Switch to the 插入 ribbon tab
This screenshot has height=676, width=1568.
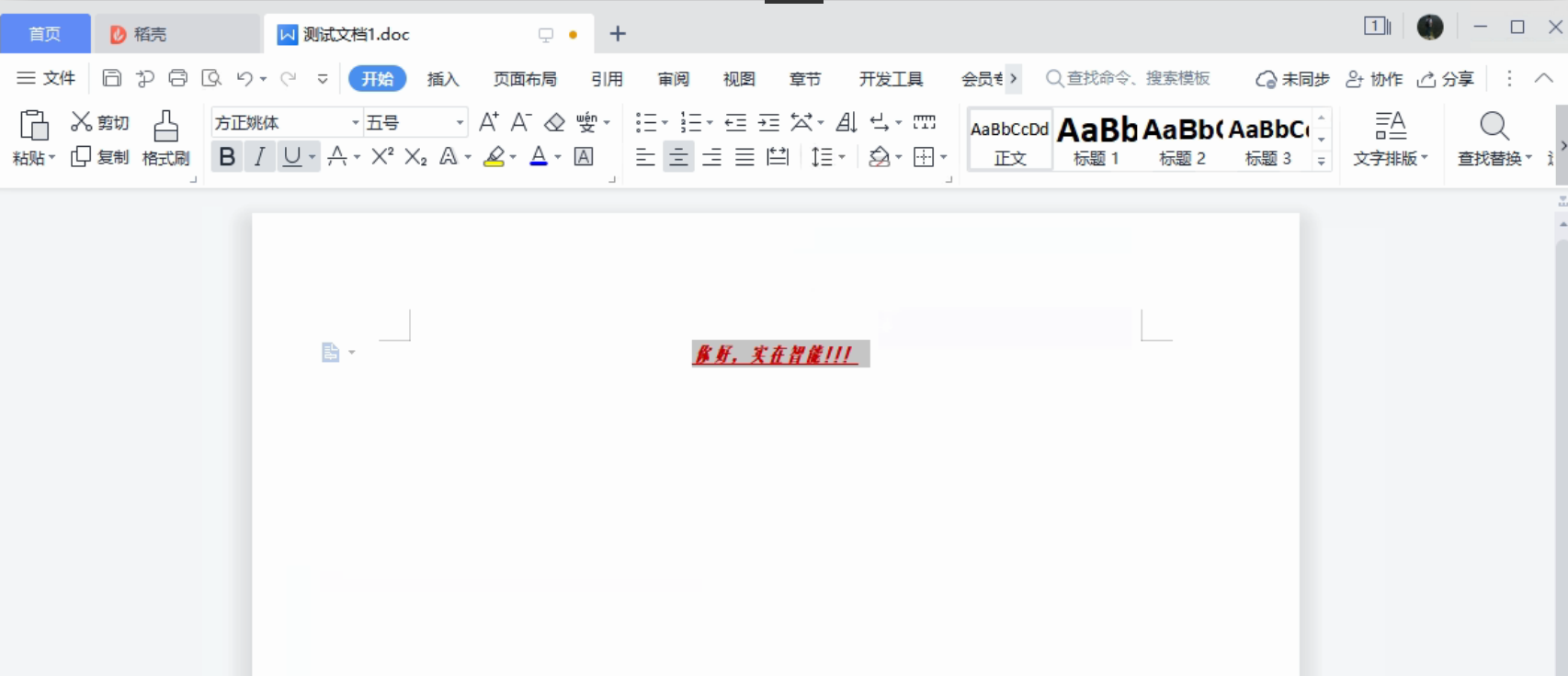click(x=442, y=79)
